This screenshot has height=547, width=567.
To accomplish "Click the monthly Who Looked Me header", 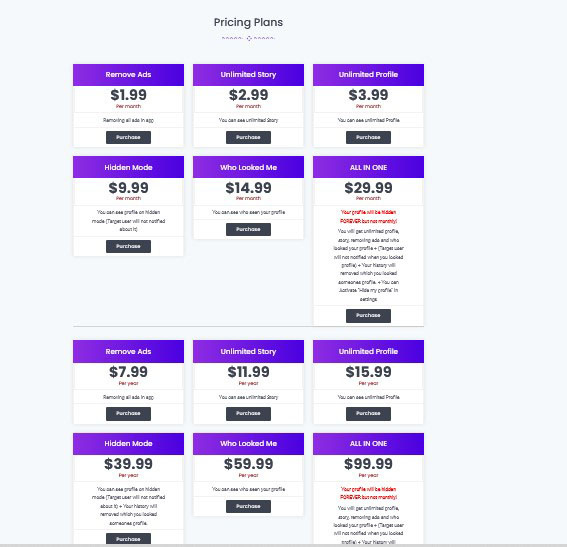I will (x=248, y=167).
